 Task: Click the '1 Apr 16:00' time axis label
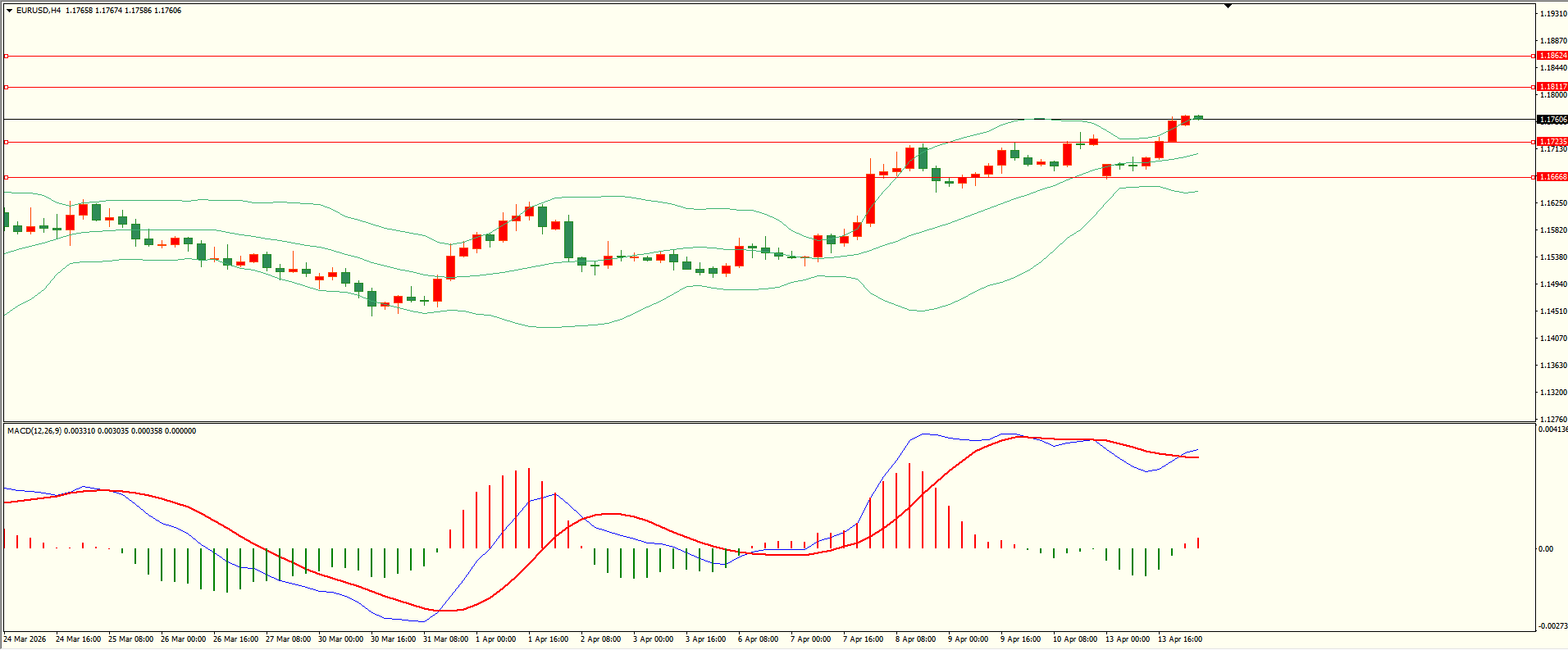[548, 639]
